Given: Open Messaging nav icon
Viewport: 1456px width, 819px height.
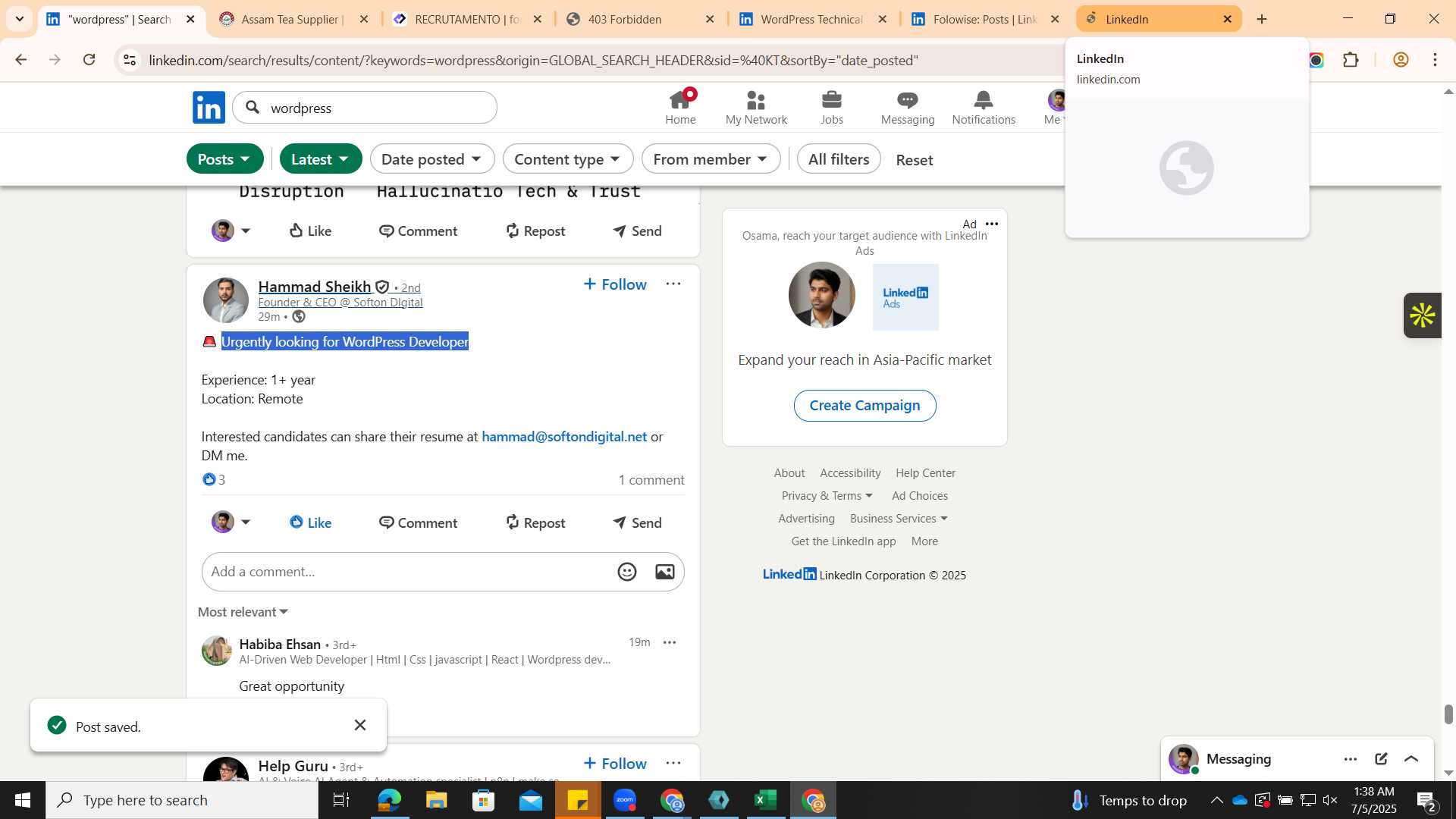Looking at the screenshot, I should [908, 108].
